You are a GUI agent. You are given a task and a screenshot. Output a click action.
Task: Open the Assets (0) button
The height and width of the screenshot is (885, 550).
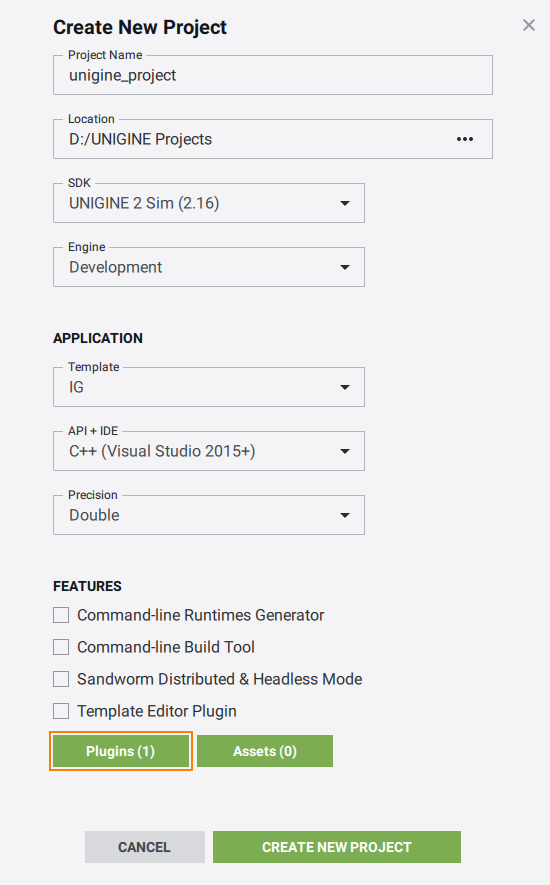pyautogui.click(x=265, y=751)
